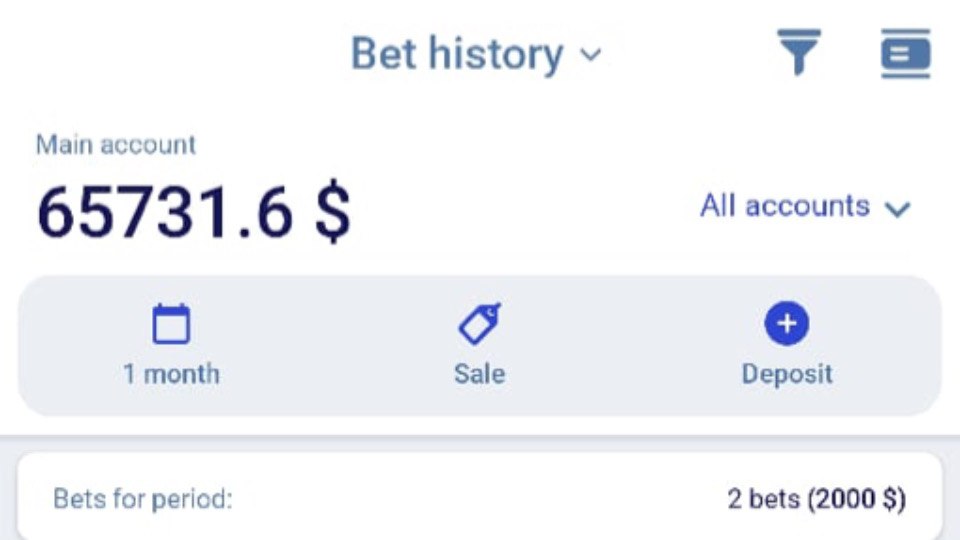Open the funnel filter icon
This screenshot has width=960, height=540.
[x=799, y=53]
